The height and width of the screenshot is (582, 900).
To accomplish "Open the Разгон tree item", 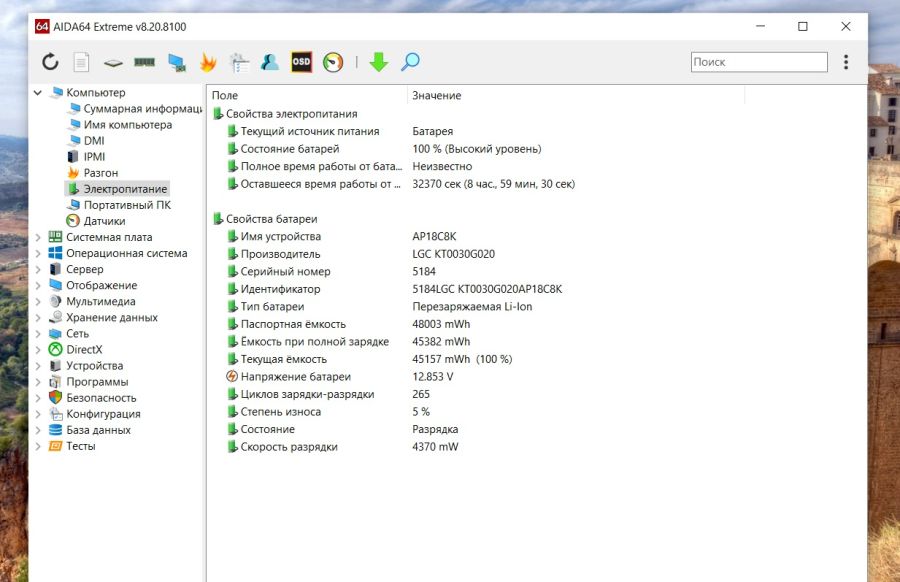I will pyautogui.click(x=100, y=173).
